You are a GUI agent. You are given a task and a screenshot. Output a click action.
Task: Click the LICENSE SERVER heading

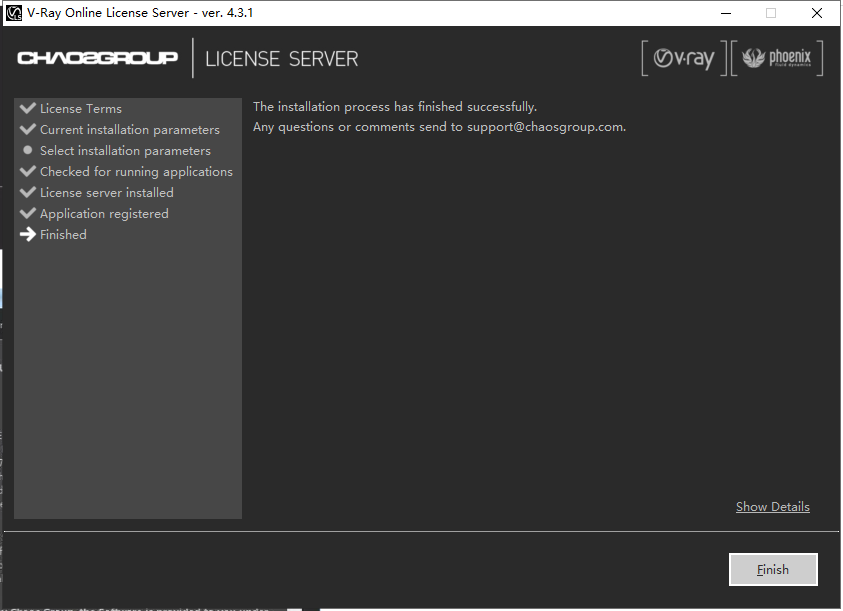point(281,59)
